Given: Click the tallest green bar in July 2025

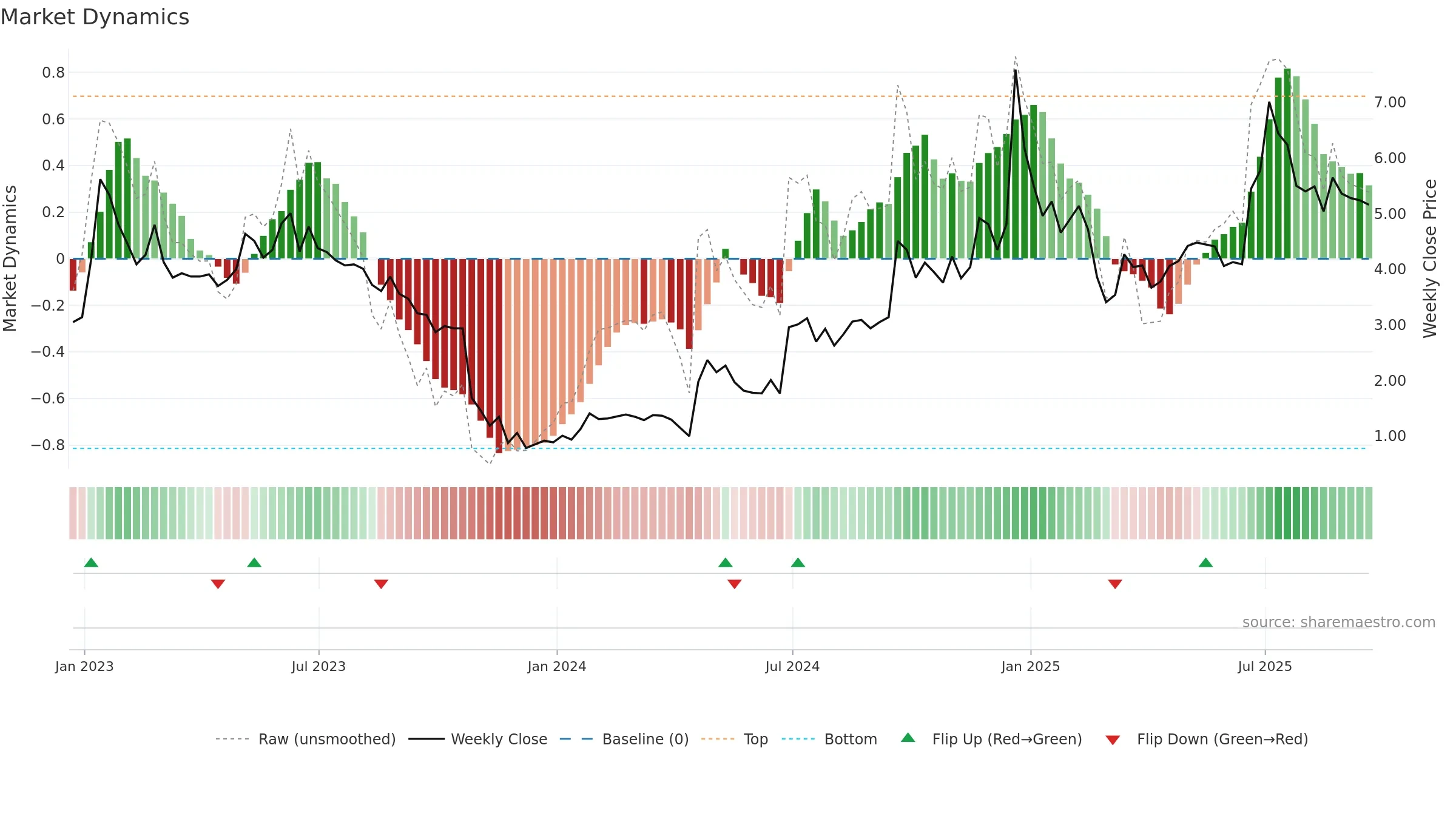Looking at the screenshot, I should [x=1287, y=163].
